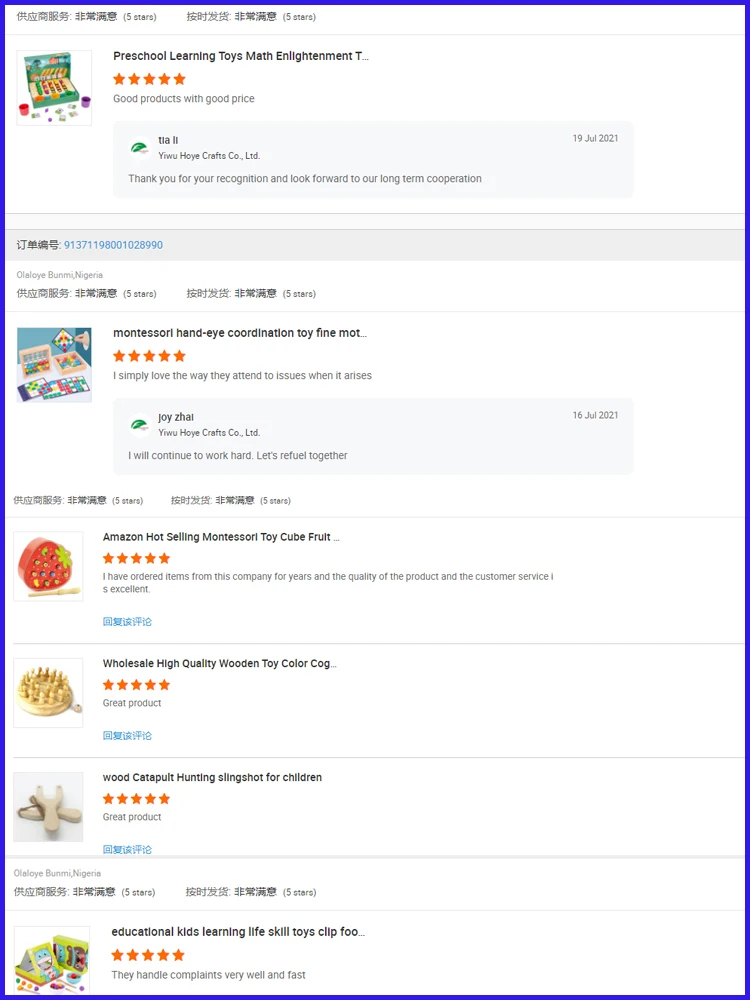Open Wholesale High Quality Wooden Toy title
The width and height of the screenshot is (750, 1000).
point(220,663)
